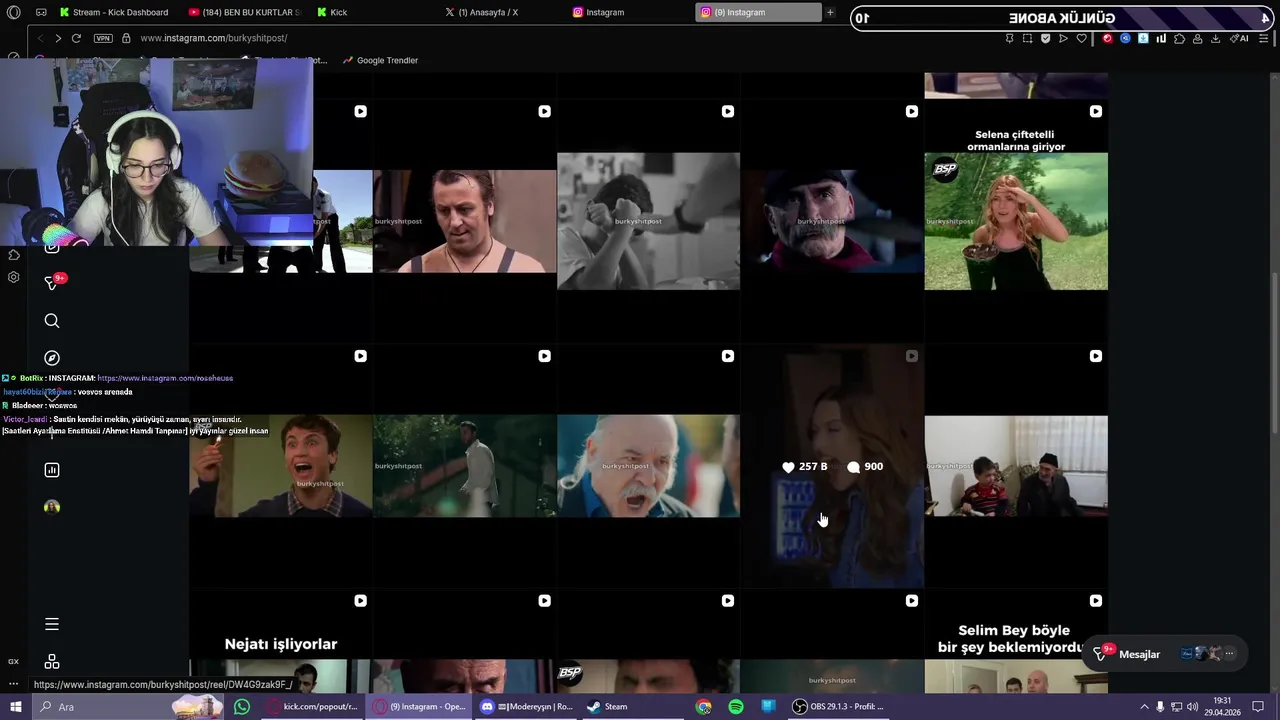The width and height of the screenshot is (1280, 720).
Task: Open Aria AI assistant icon
Action: tap(1240, 38)
